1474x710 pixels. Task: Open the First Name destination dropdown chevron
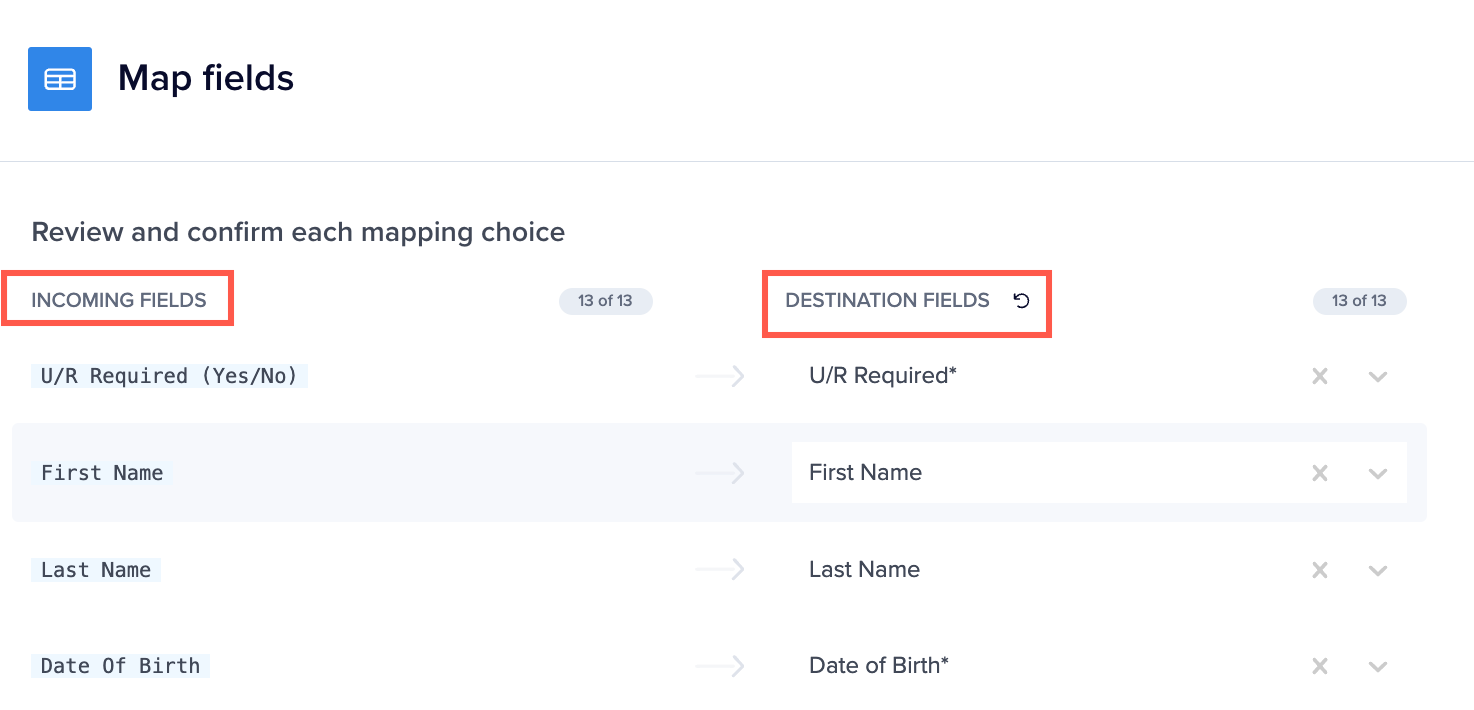(1378, 474)
